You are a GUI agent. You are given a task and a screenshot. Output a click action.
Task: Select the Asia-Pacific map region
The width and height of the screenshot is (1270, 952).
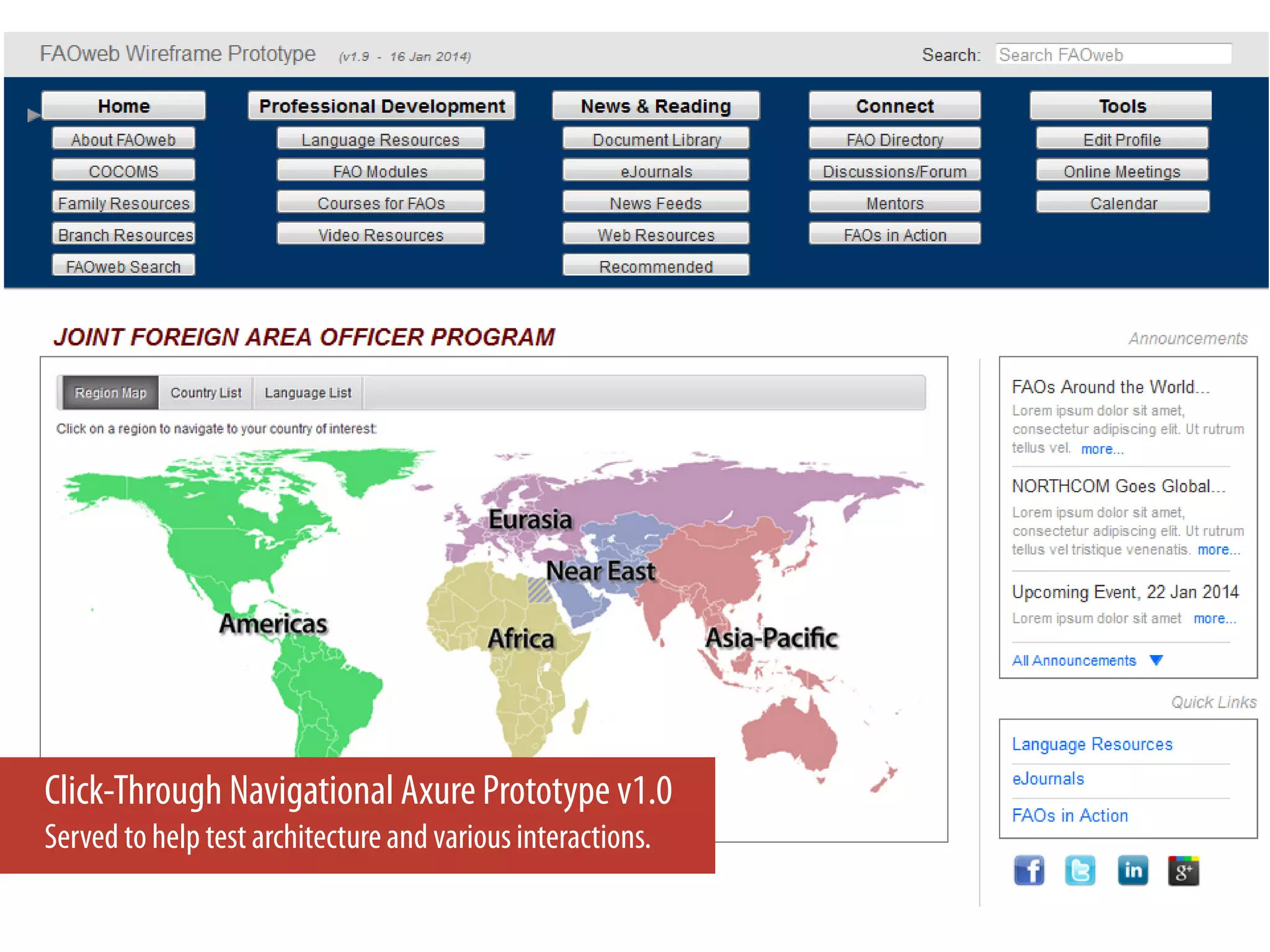771,638
